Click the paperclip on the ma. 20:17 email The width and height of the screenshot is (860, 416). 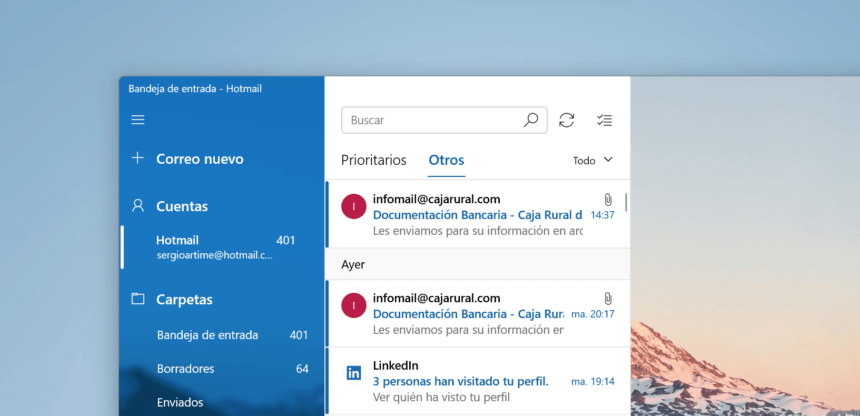(608, 299)
